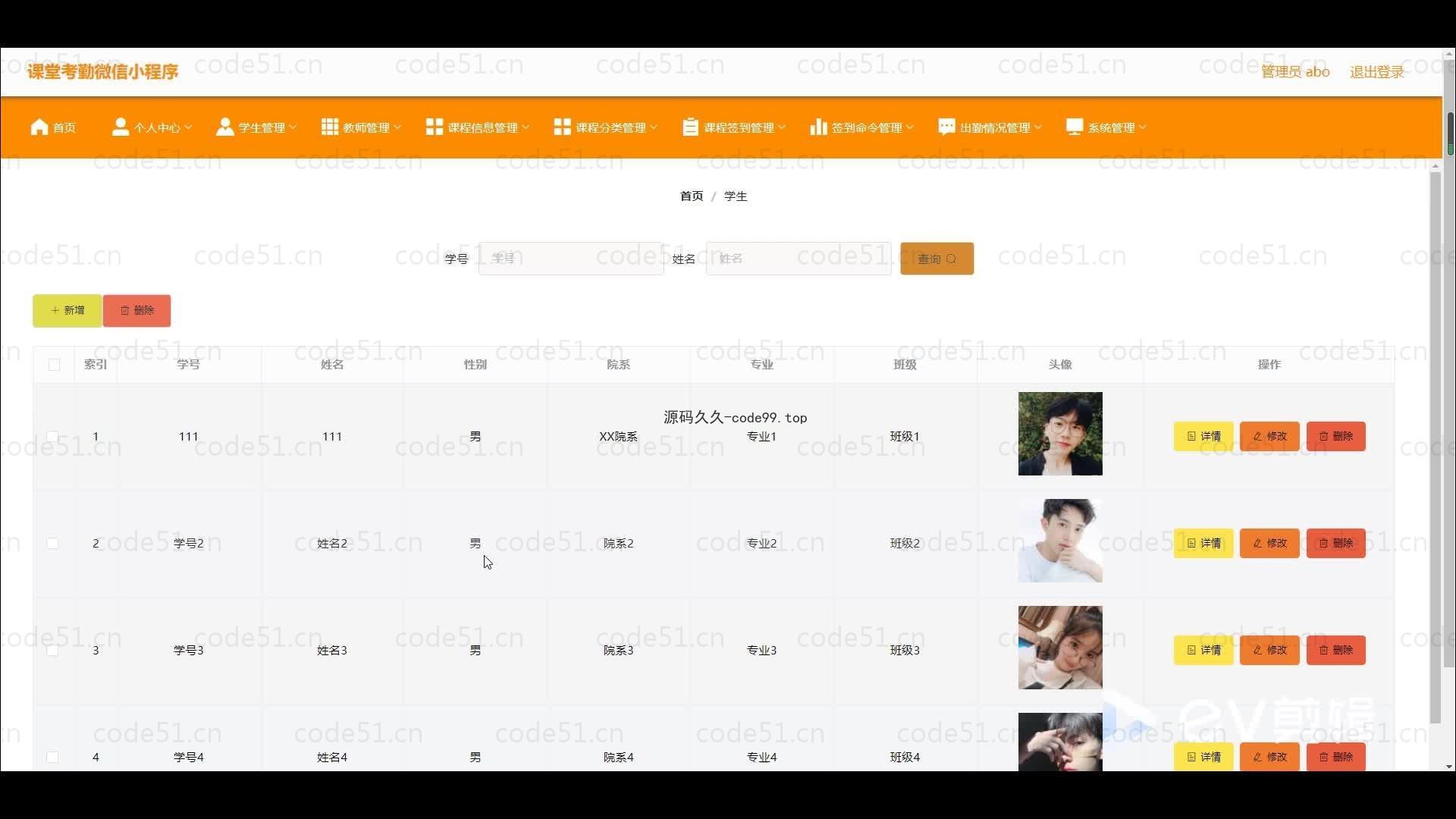Image resolution: width=1456 pixels, height=819 pixels.
Task: Click the grid icon beside 教师管理
Action: [329, 127]
